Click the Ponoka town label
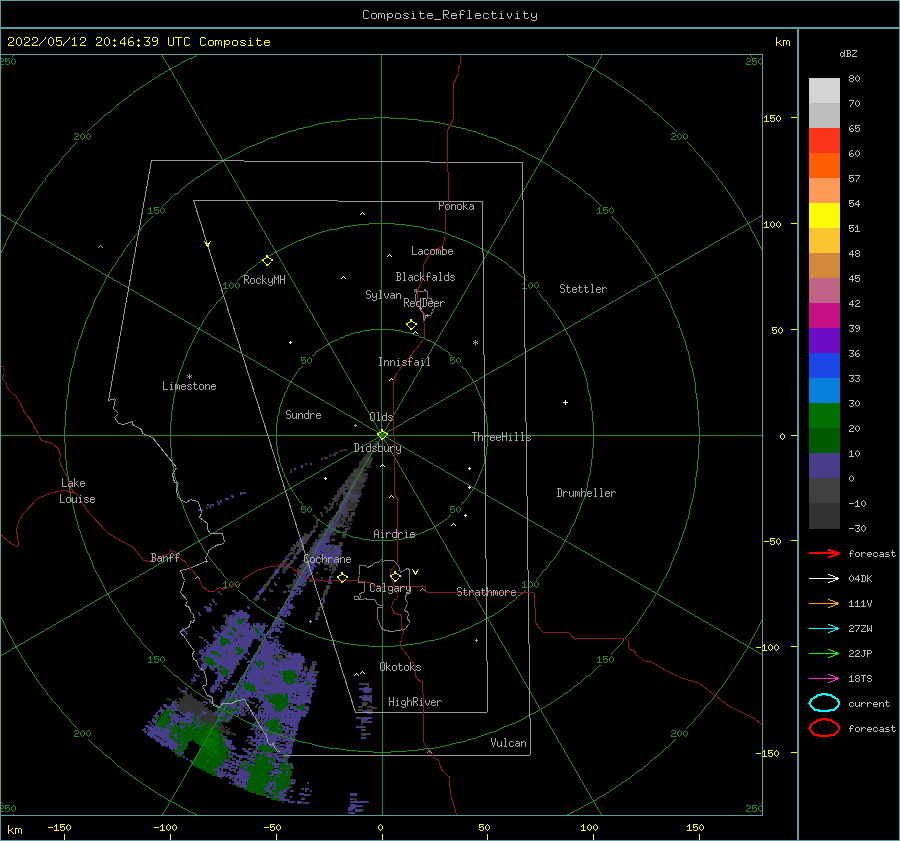This screenshot has width=900, height=841. 456,206
